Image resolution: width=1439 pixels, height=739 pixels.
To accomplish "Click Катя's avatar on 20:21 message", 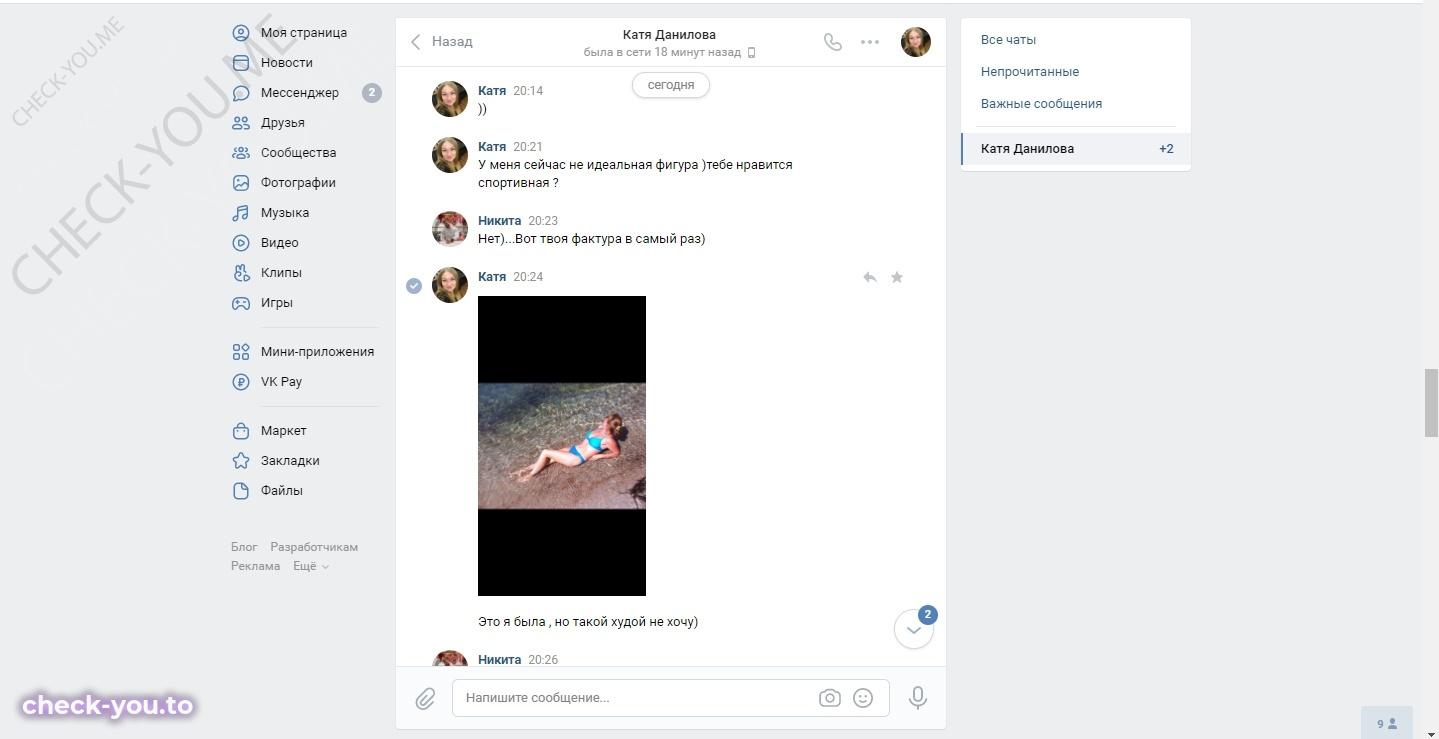I will point(450,155).
